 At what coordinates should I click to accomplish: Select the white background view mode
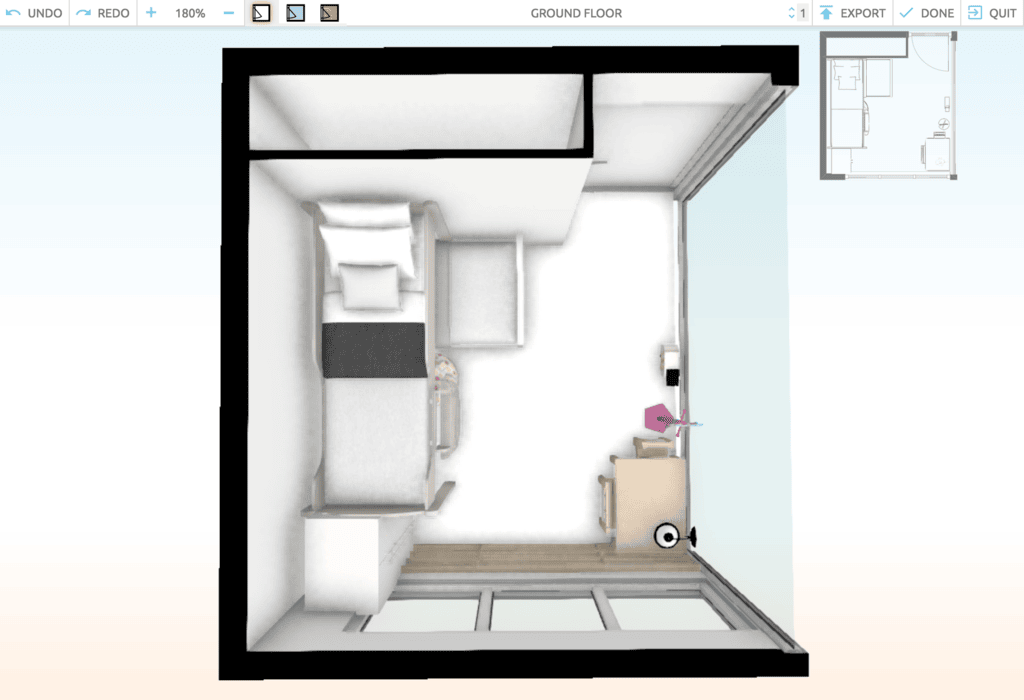pyautogui.click(x=261, y=13)
